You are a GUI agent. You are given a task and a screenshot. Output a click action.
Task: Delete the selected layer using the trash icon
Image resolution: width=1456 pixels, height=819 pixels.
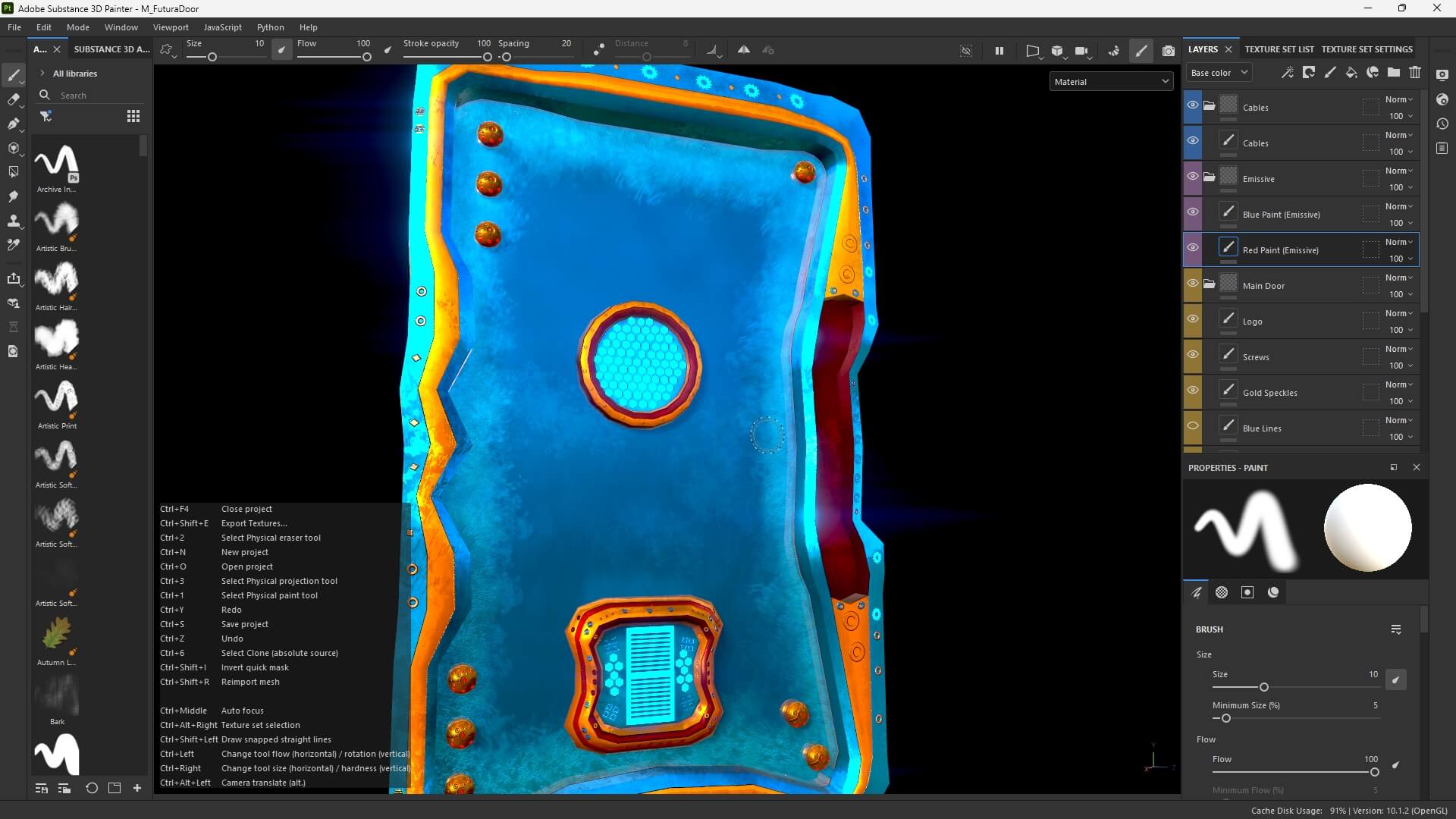pyautogui.click(x=1415, y=73)
